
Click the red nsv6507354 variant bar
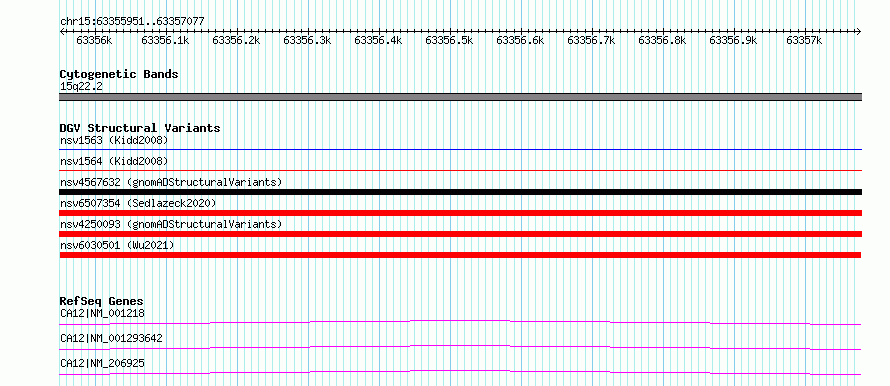(x=461, y=213)
